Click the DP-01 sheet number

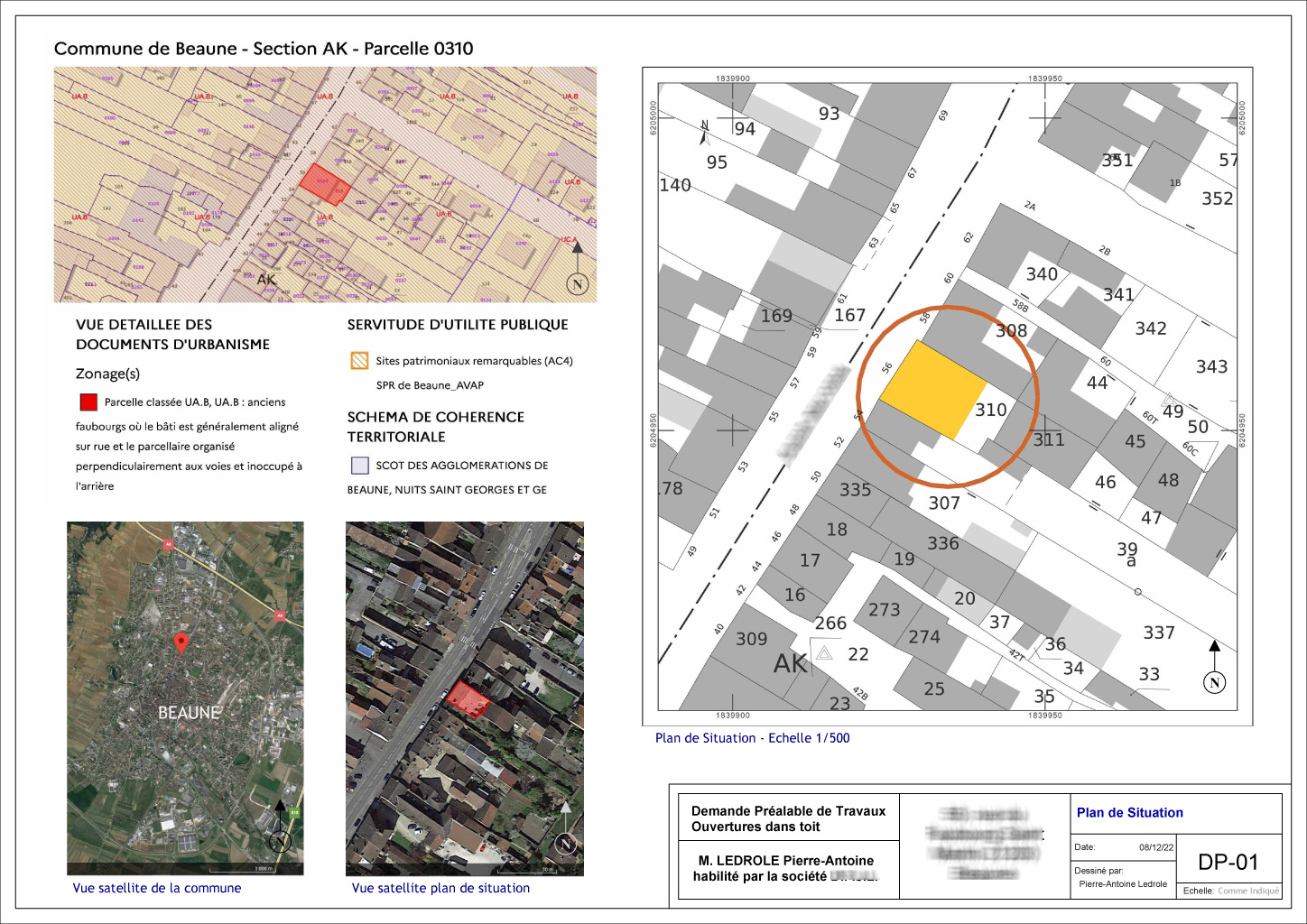pyautogui.click(x=1228, y=862)
